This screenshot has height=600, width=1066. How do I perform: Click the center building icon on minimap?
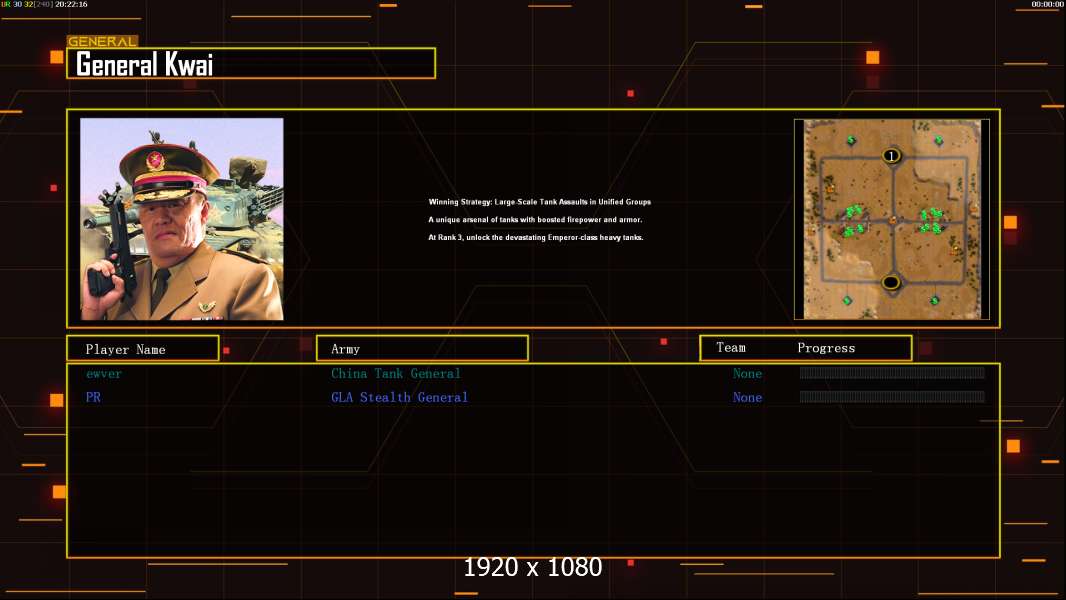(x=892, y=220)
